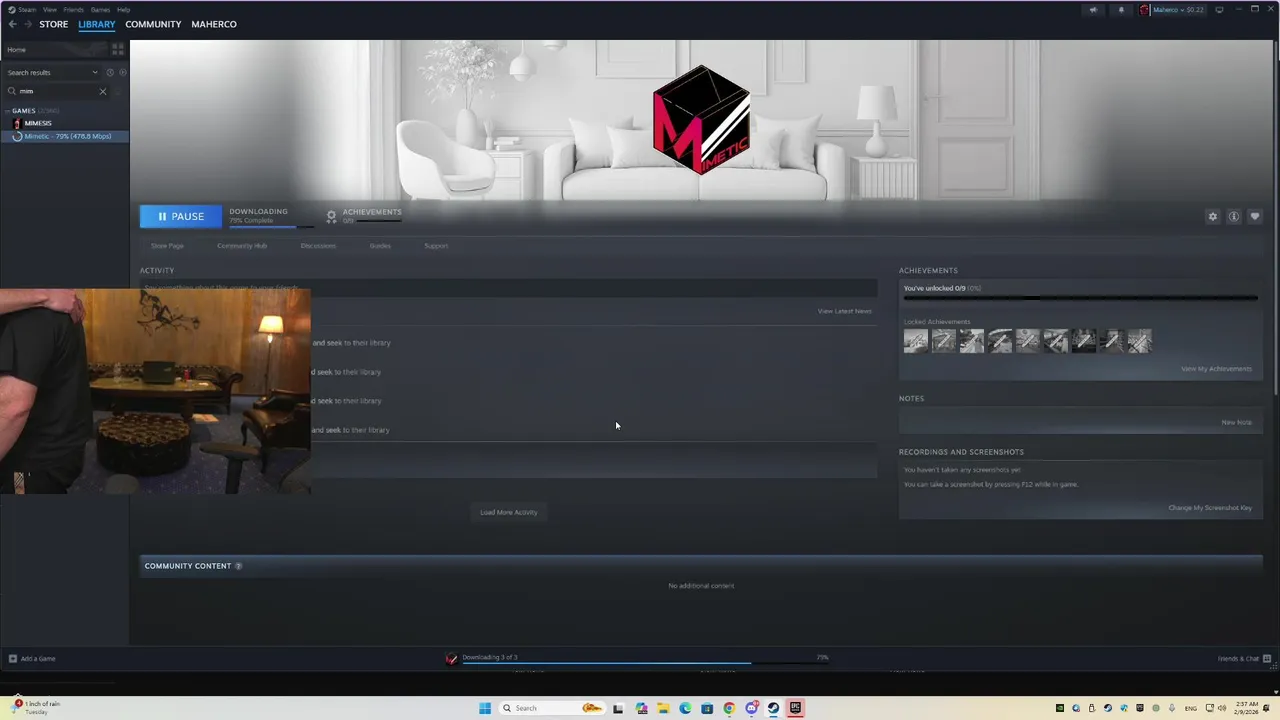Click the Add a Game plus icon
The height and width of the screenshot is (720, 1280).
[x=13, y=658]
